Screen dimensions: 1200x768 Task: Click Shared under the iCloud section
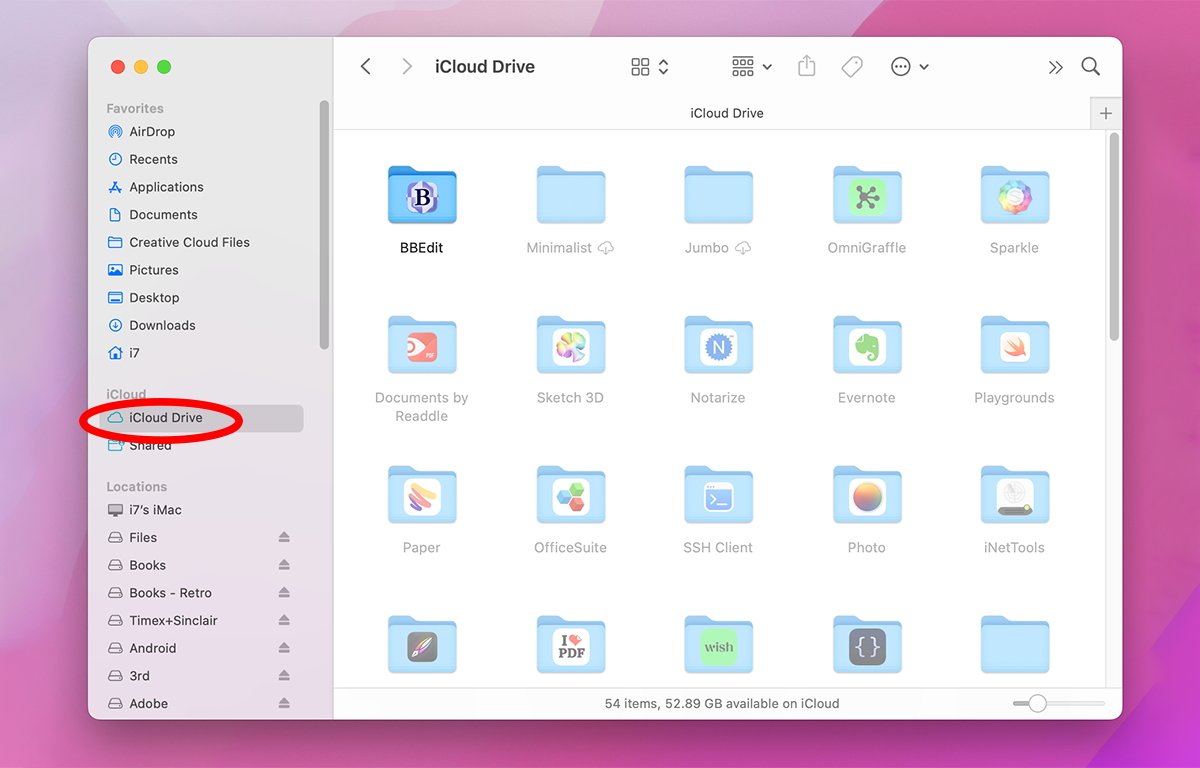click(x=150, y=445)
